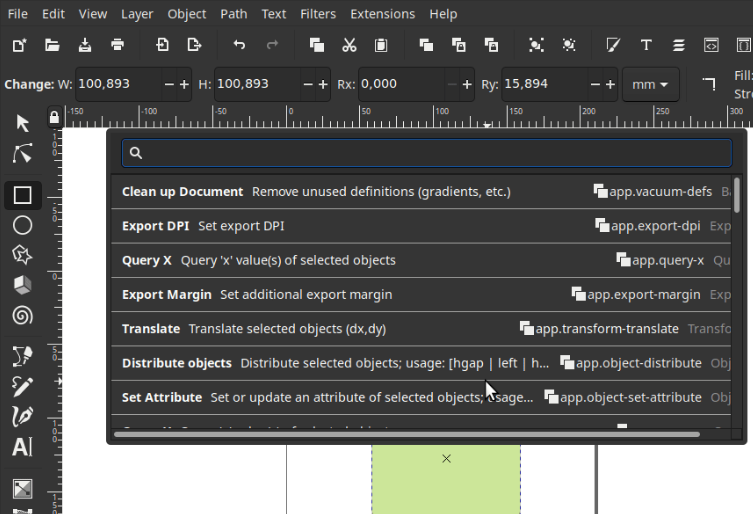Increase the width value with plus button
The image size is (753, 514).
[x=184, y=85]
